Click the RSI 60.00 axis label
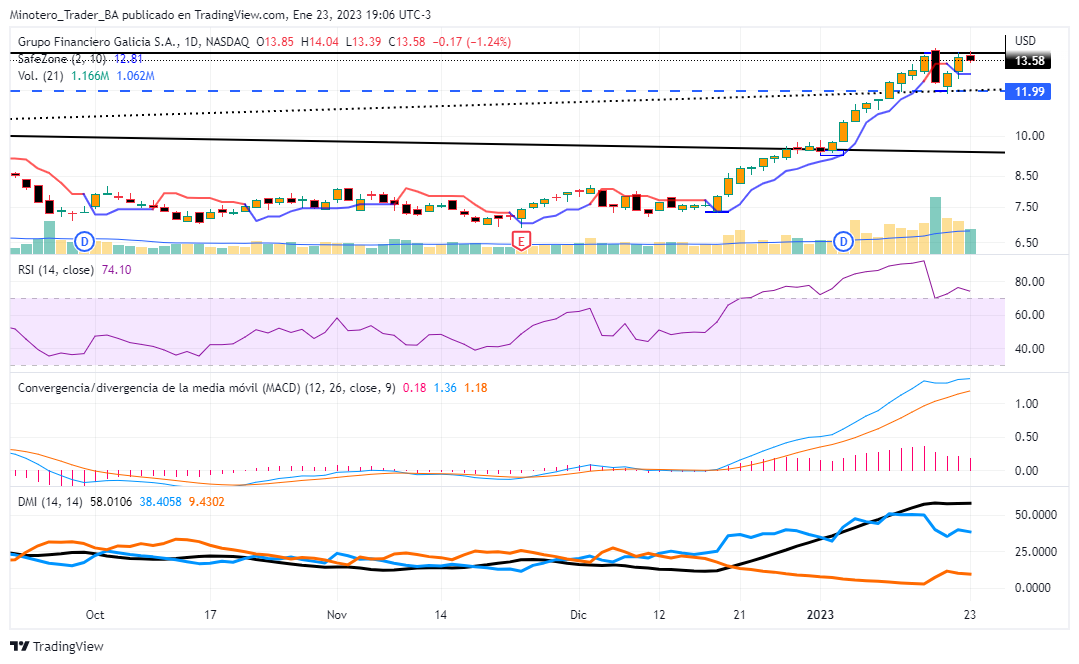The image size is (1079, 664). (1029, 314)
